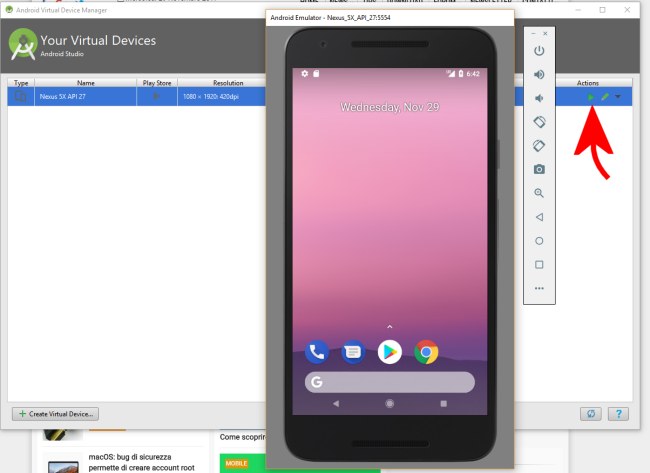The height and width of the screenshot is (473, 650).
Task: Open the Messages app on the emulator
Action: click(x=353, y=352)
